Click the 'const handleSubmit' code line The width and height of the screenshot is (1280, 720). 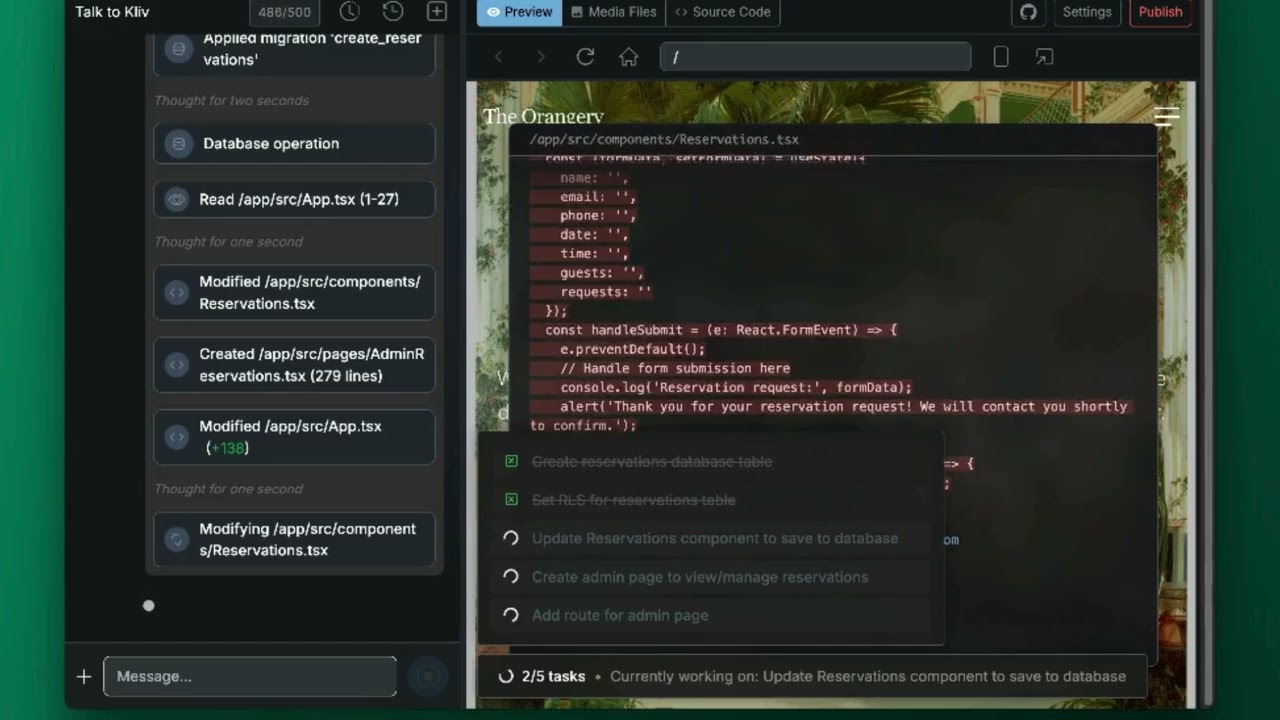click(721, 330)
